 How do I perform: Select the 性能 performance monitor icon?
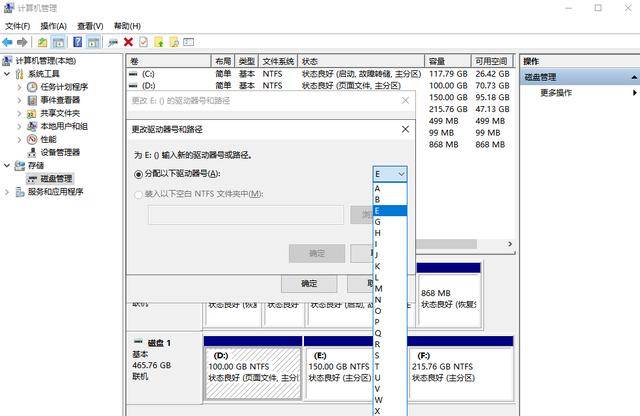(32, 139)
